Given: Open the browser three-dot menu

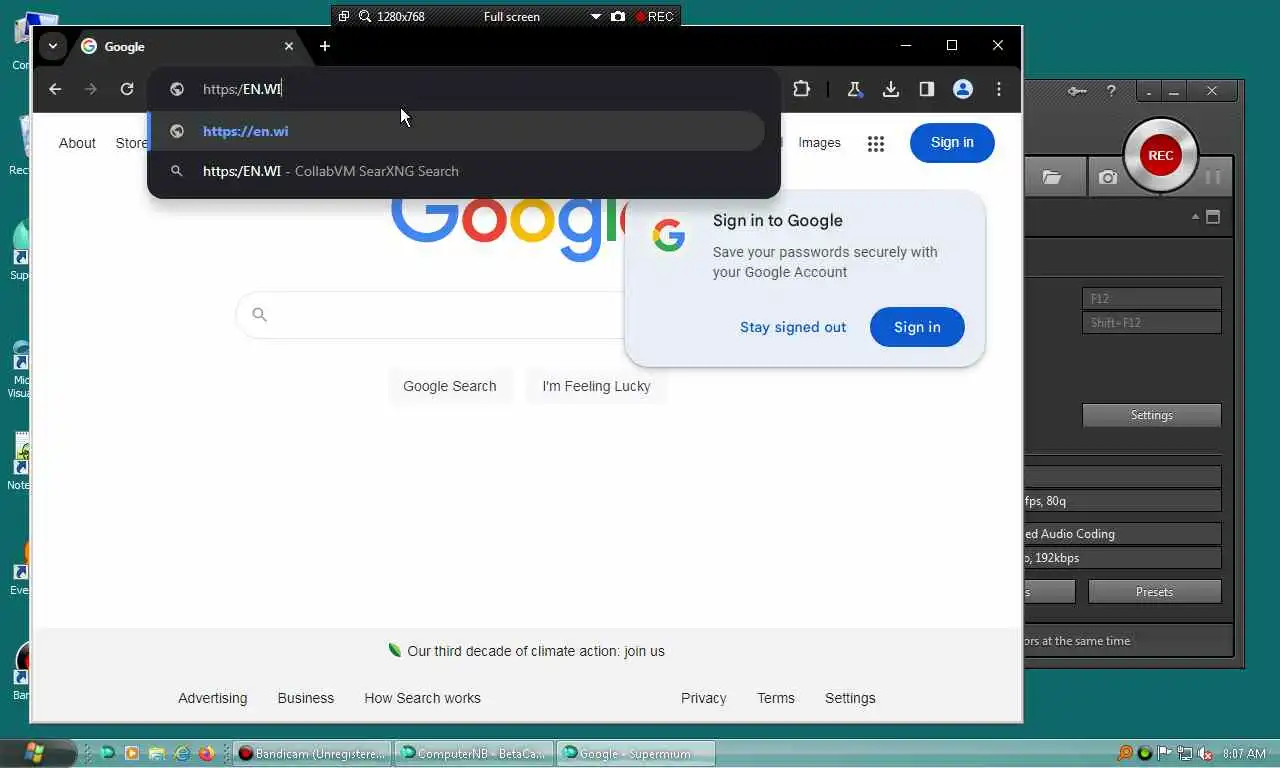Looking at the screenshot, I should (999, 89).
